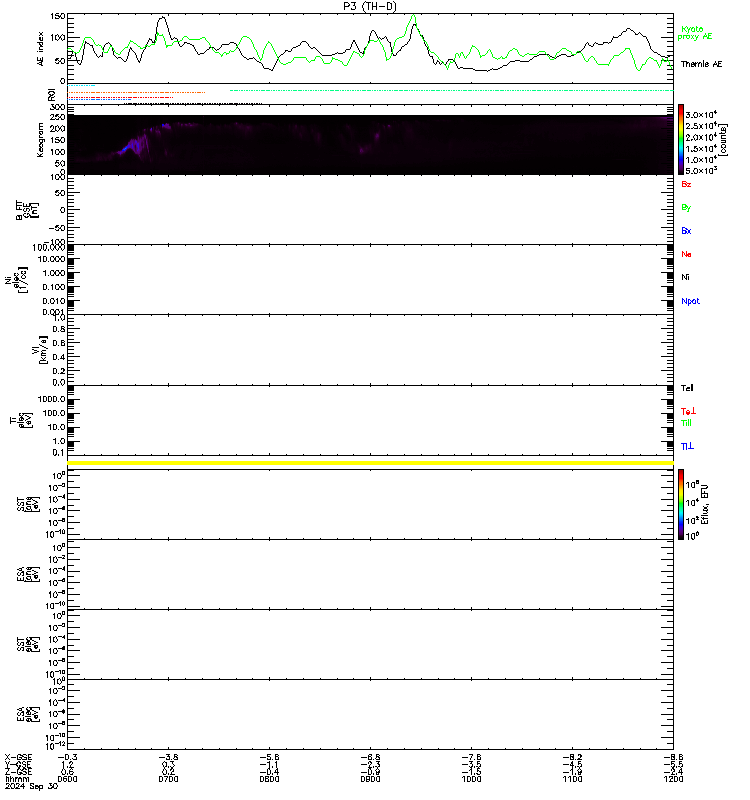Image resolution: width=750 pixels, height=800 pixels.
Task: Click the 0800 time tick label
Action: [x=269, y=779]
